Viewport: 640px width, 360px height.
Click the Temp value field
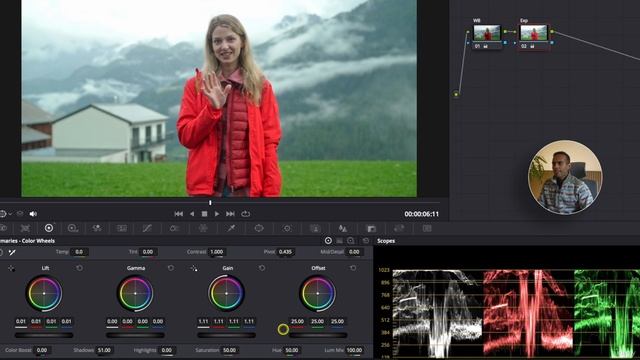tap(79, 252)
